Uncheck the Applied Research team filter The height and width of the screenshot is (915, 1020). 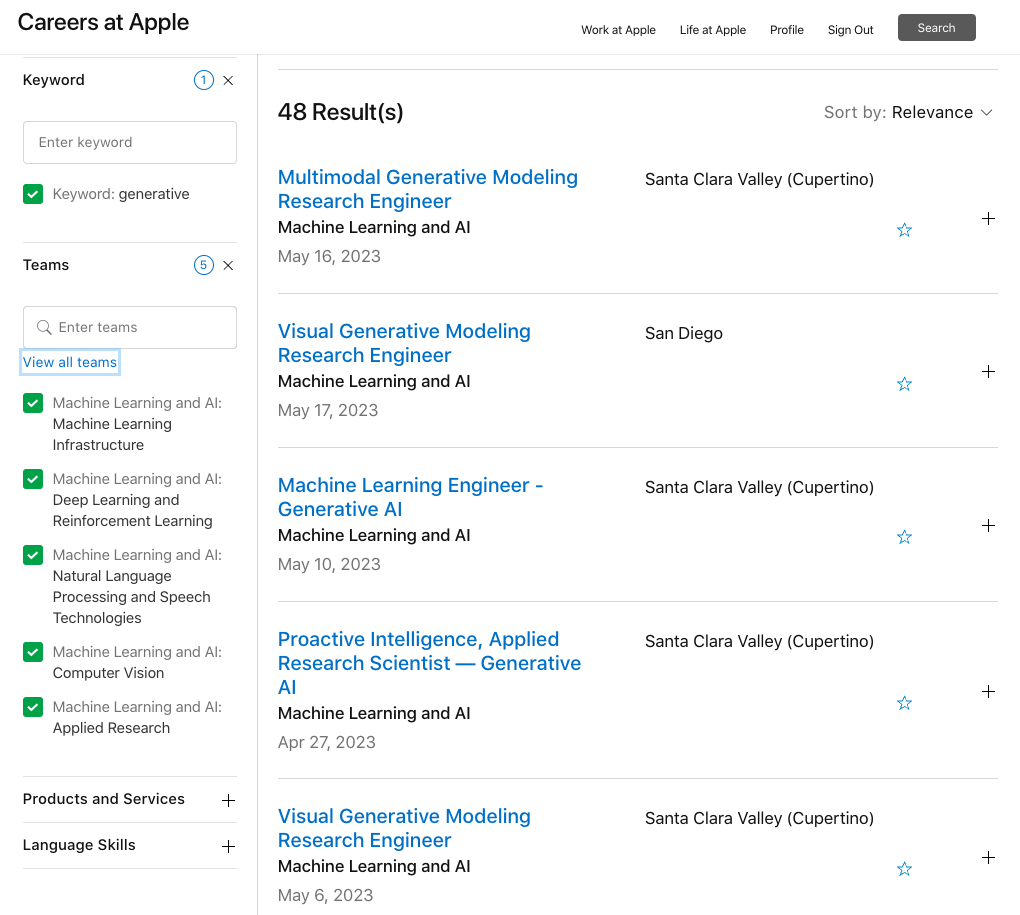pyautogui.click(x=33, y=707)
